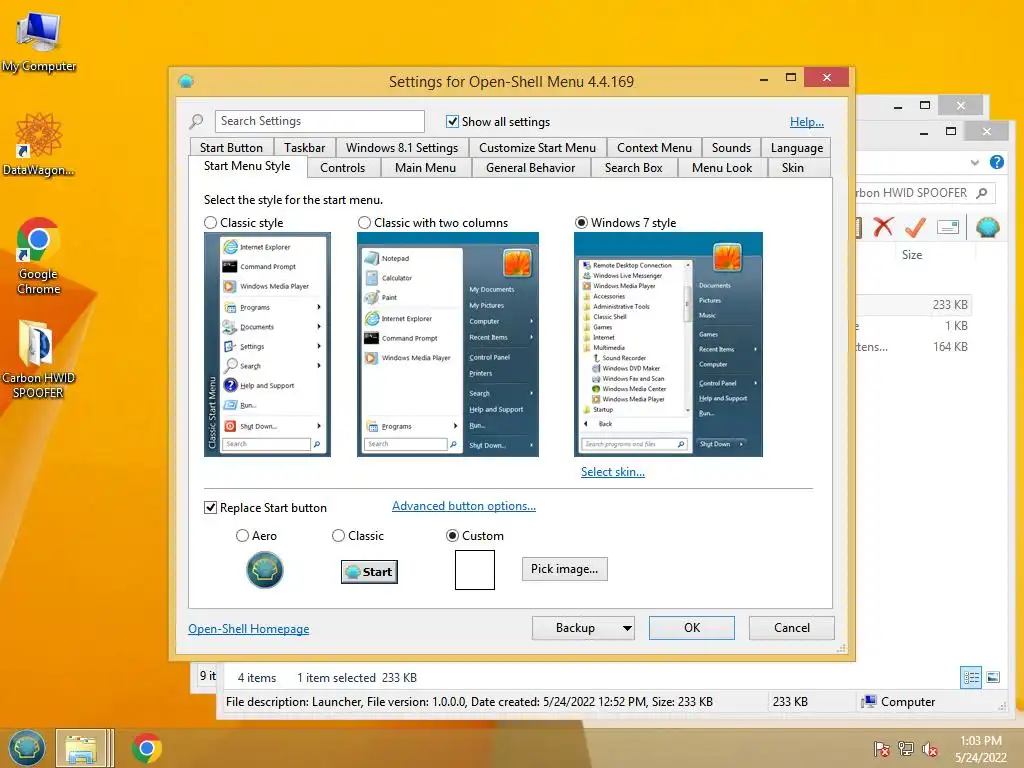The width and height of the screenshot is (1024, 768).
Task: Open the DataWagon desktop shortcut
Action: 38,144
